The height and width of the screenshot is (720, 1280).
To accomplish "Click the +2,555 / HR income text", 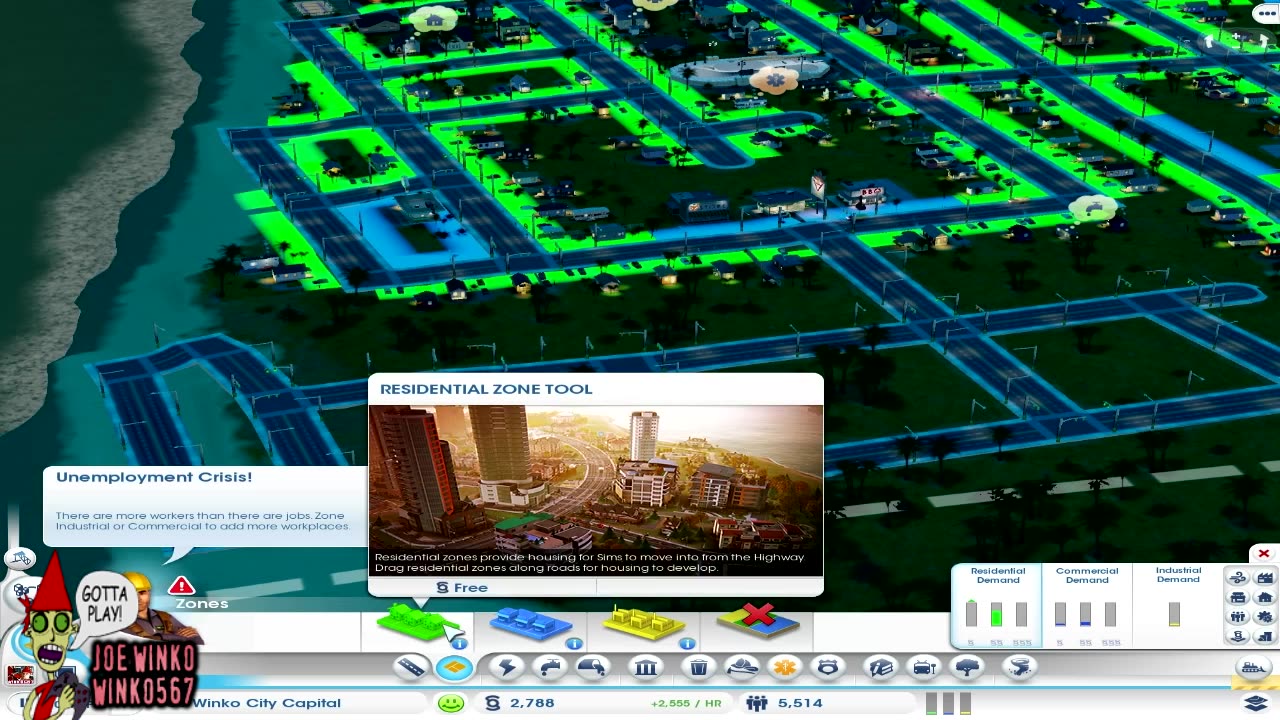I will (x=686, y=703).
